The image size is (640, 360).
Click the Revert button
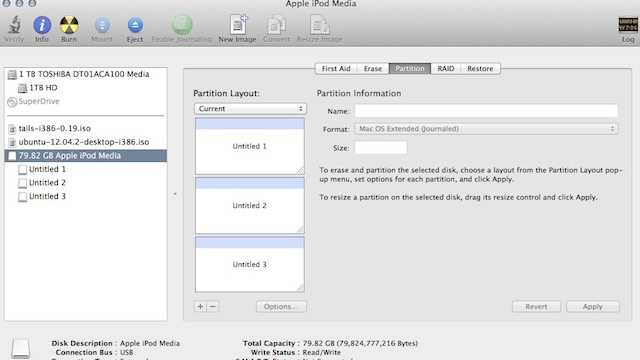tap(536, 307)
